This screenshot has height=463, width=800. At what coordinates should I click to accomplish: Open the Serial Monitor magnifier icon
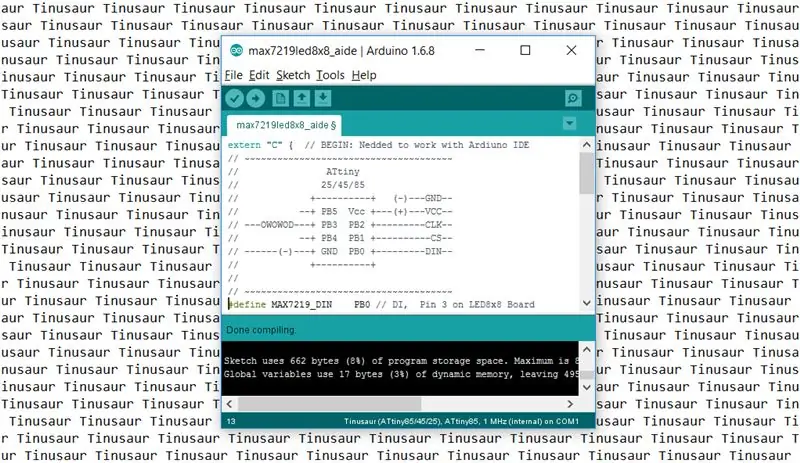(x=573, y=99)
